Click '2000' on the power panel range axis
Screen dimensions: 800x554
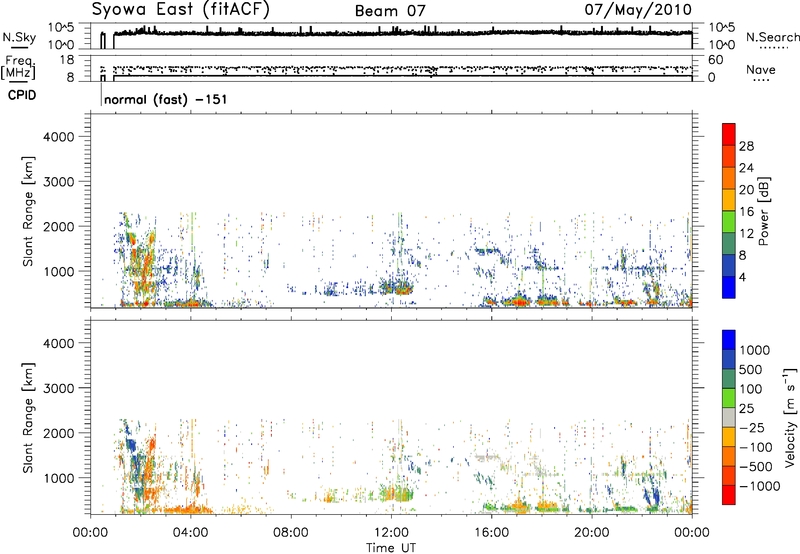(58, 226)
